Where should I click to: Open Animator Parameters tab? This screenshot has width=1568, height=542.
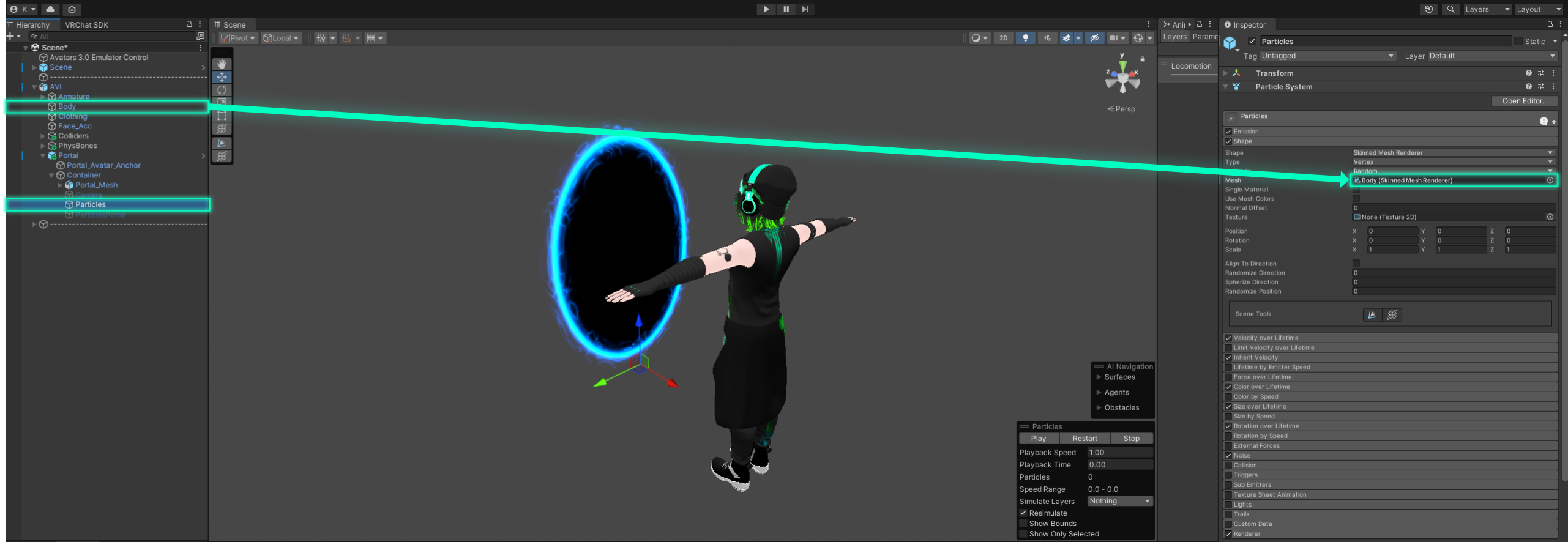point(1205,37)
